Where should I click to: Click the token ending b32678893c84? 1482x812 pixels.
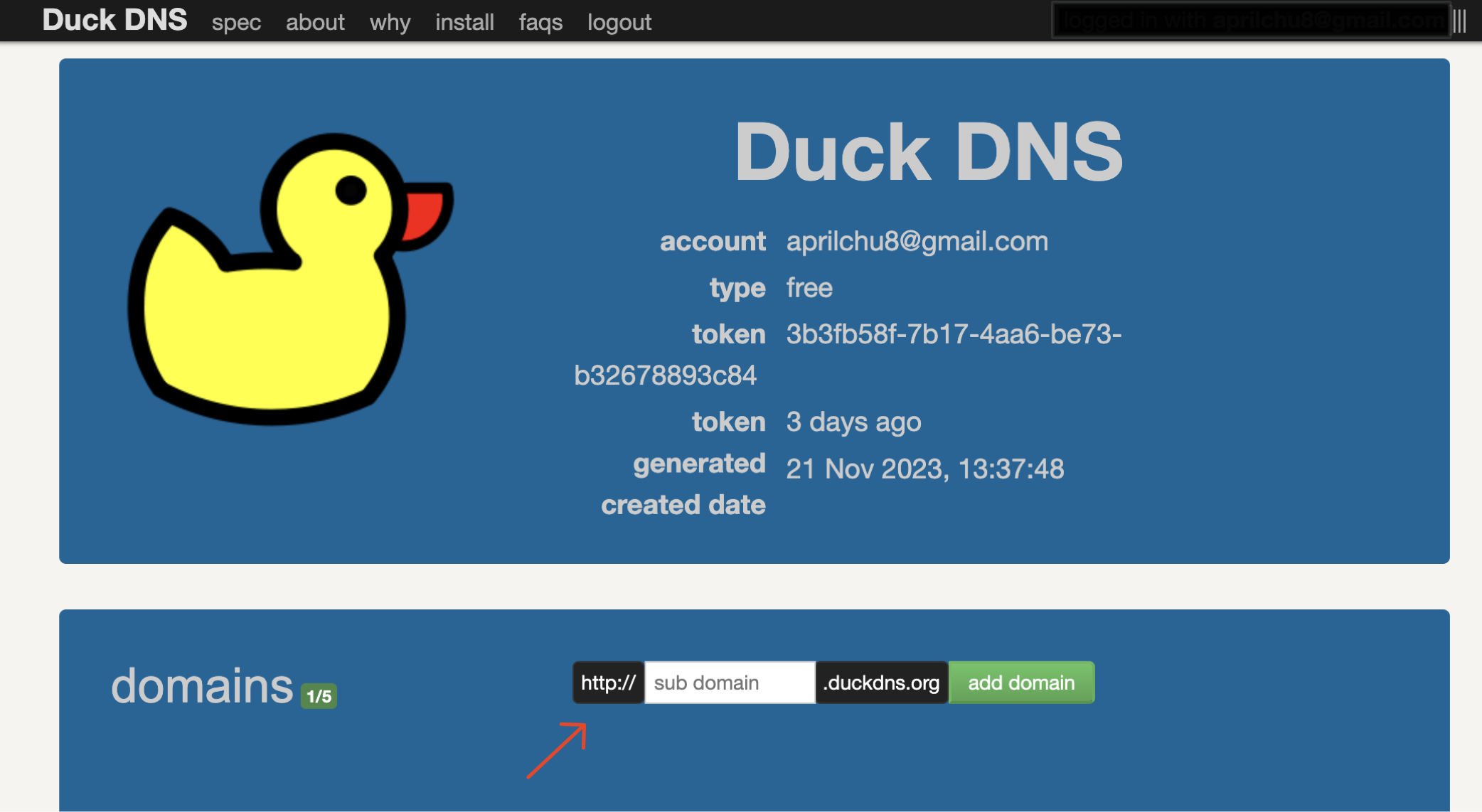tap(665, 375)
